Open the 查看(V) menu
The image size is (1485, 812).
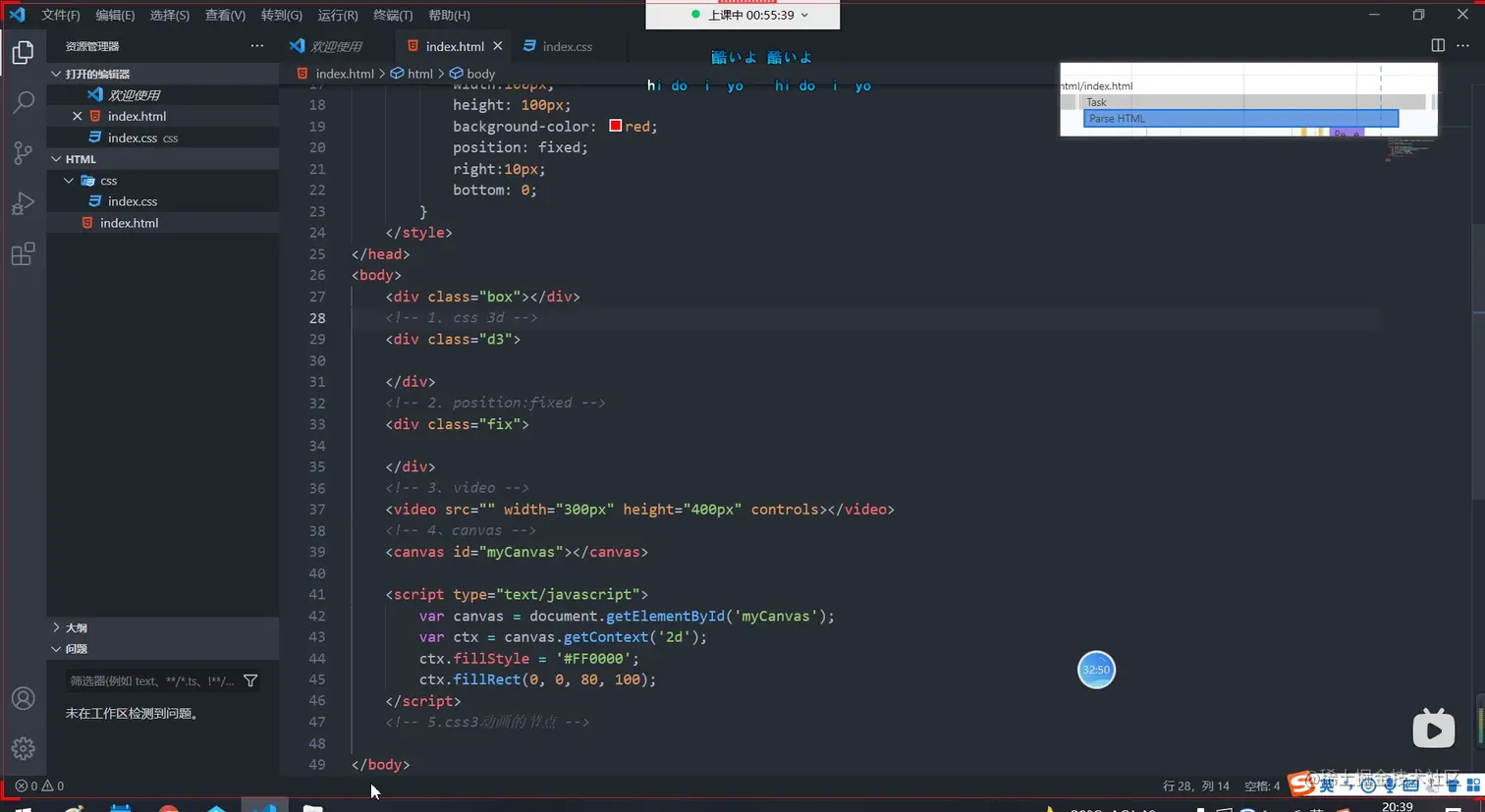point(225,15)
